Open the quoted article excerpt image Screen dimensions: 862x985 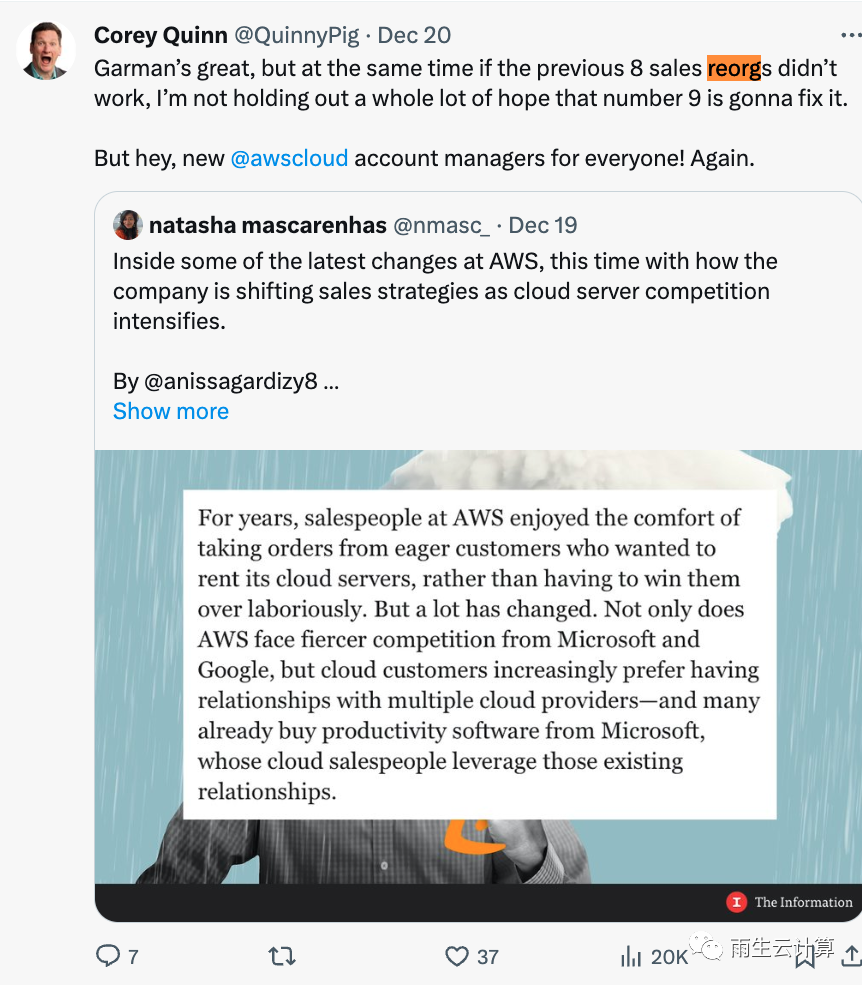pyautogui.click(x=478, y=650)
